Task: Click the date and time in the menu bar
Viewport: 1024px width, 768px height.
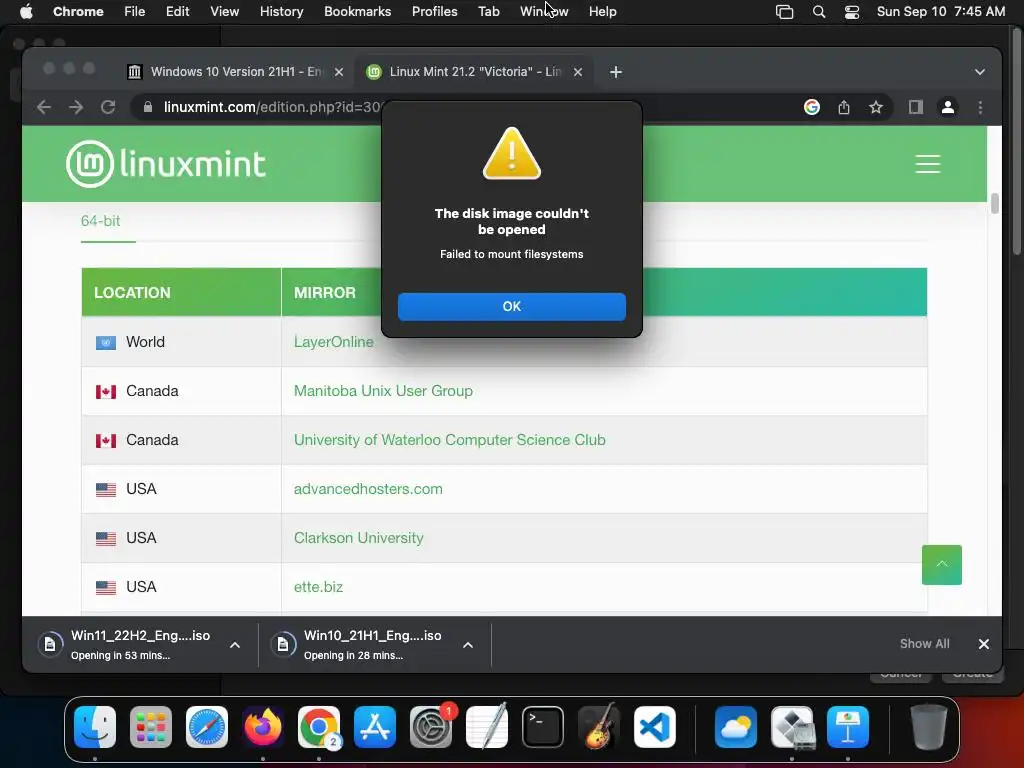Action: (940, 11)
